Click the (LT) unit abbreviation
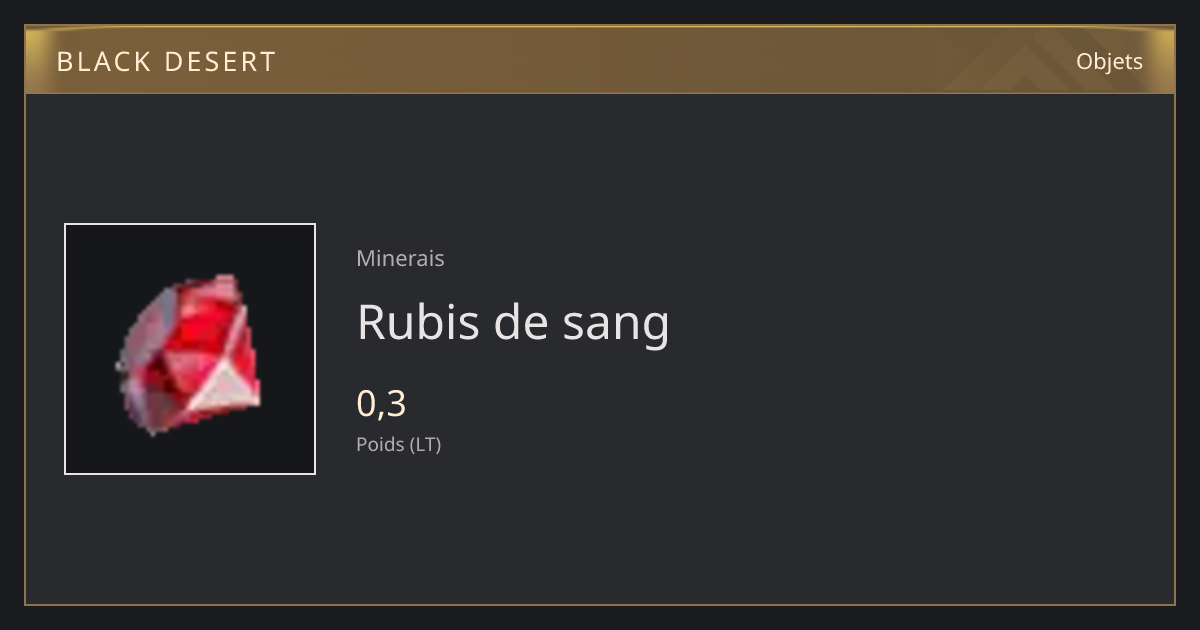The image size is (1200, 630). pyautogui.click(x=424, y=444)
